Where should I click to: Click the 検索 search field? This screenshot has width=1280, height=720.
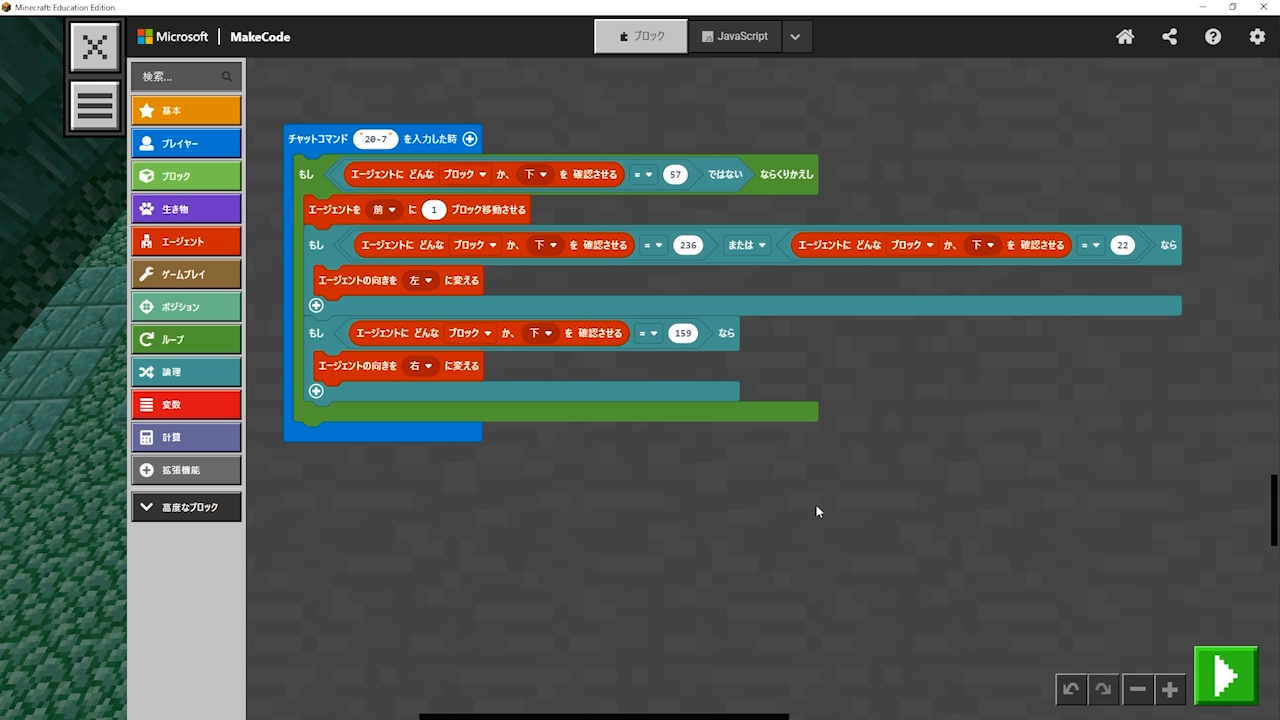pyautogui.click(x=180, y=77)
